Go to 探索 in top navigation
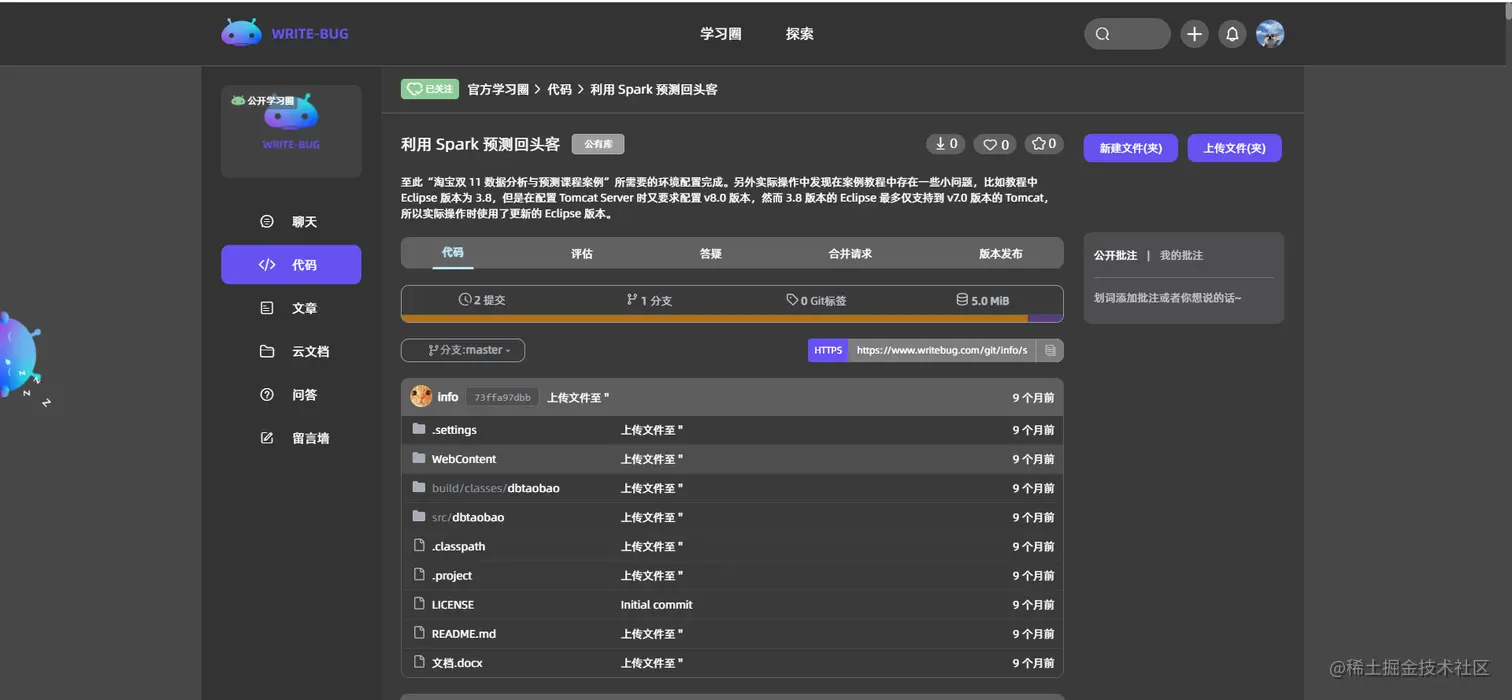The height and width of the screenshot is (700, 1512). point(800,34)
